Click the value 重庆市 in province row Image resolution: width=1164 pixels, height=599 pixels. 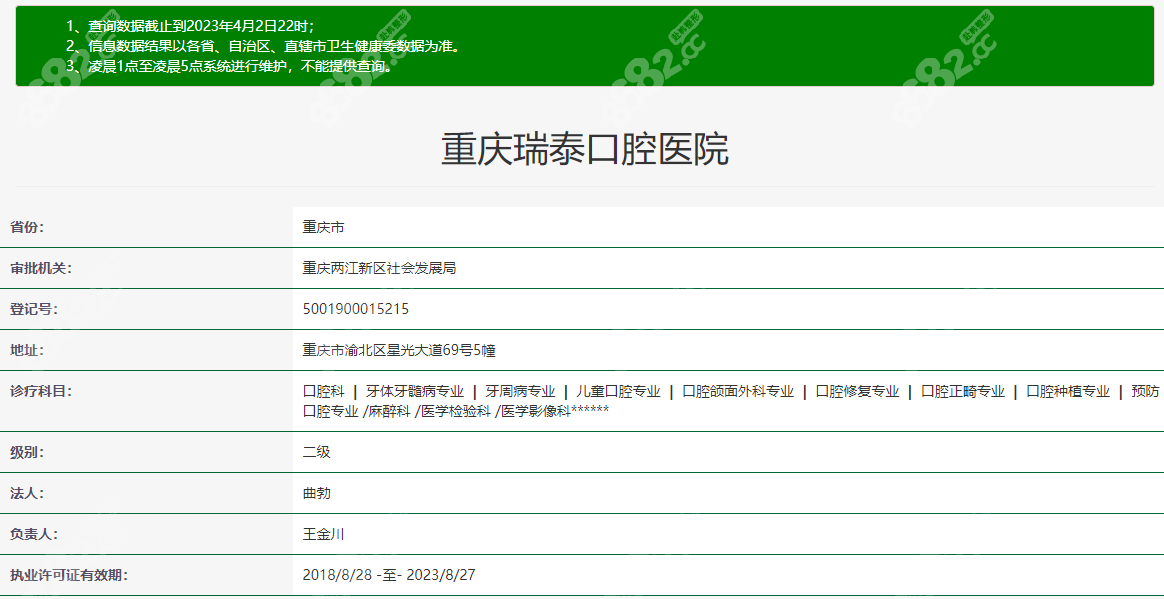[x=324, y=227]
